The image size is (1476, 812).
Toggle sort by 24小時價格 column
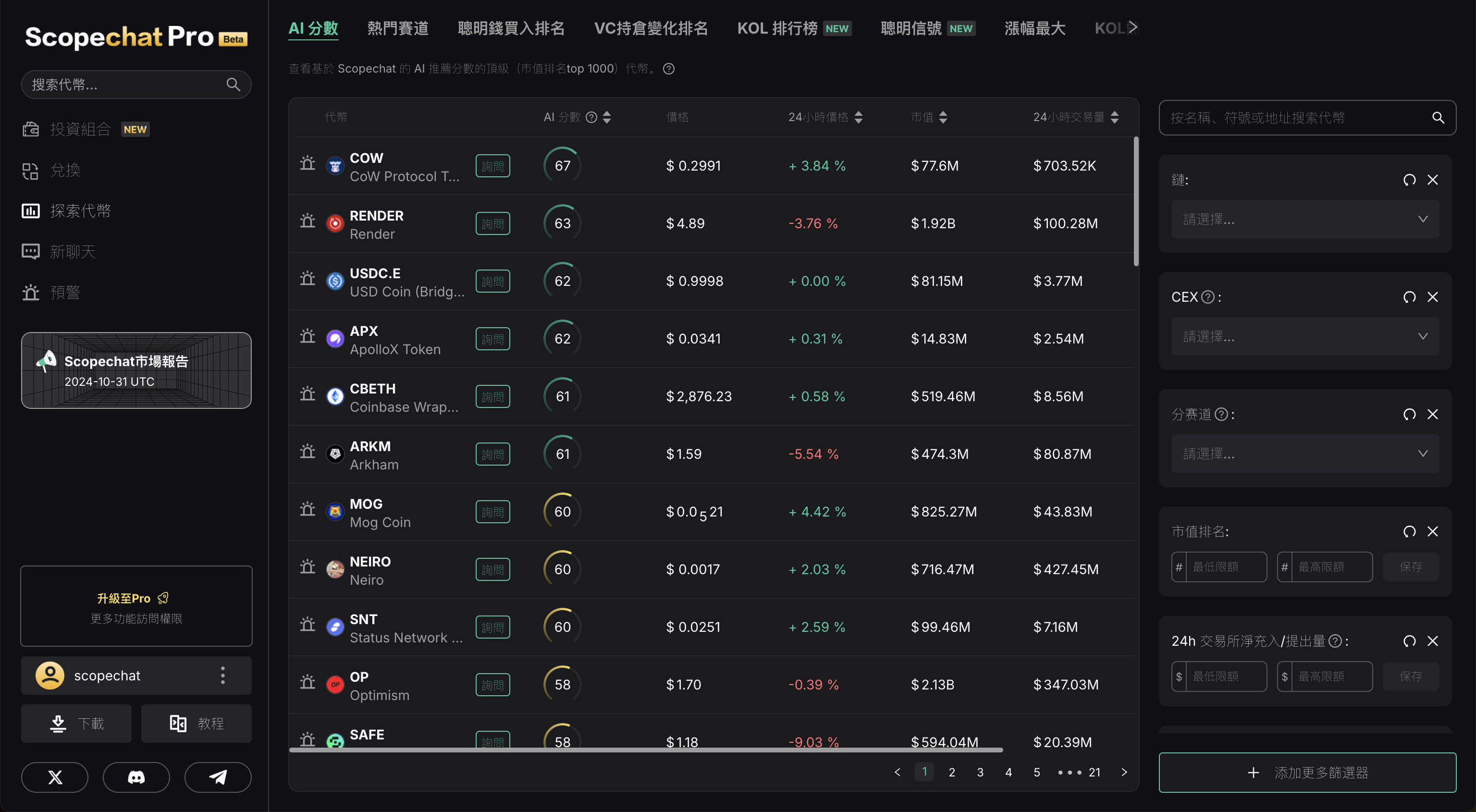(858, 117)
